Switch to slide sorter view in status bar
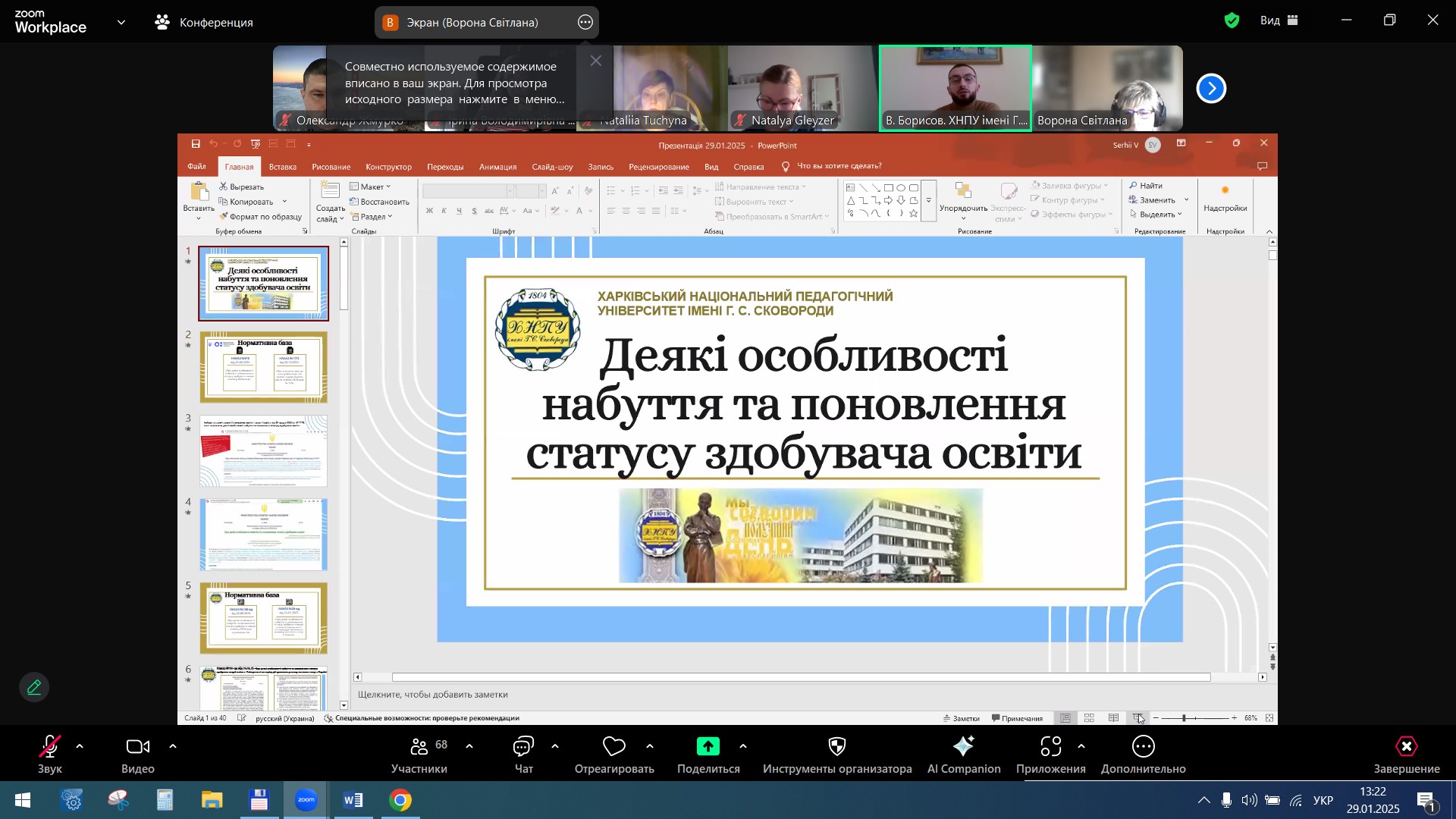The width and height of the screenshot is (1456, 819). (1089, 718)
